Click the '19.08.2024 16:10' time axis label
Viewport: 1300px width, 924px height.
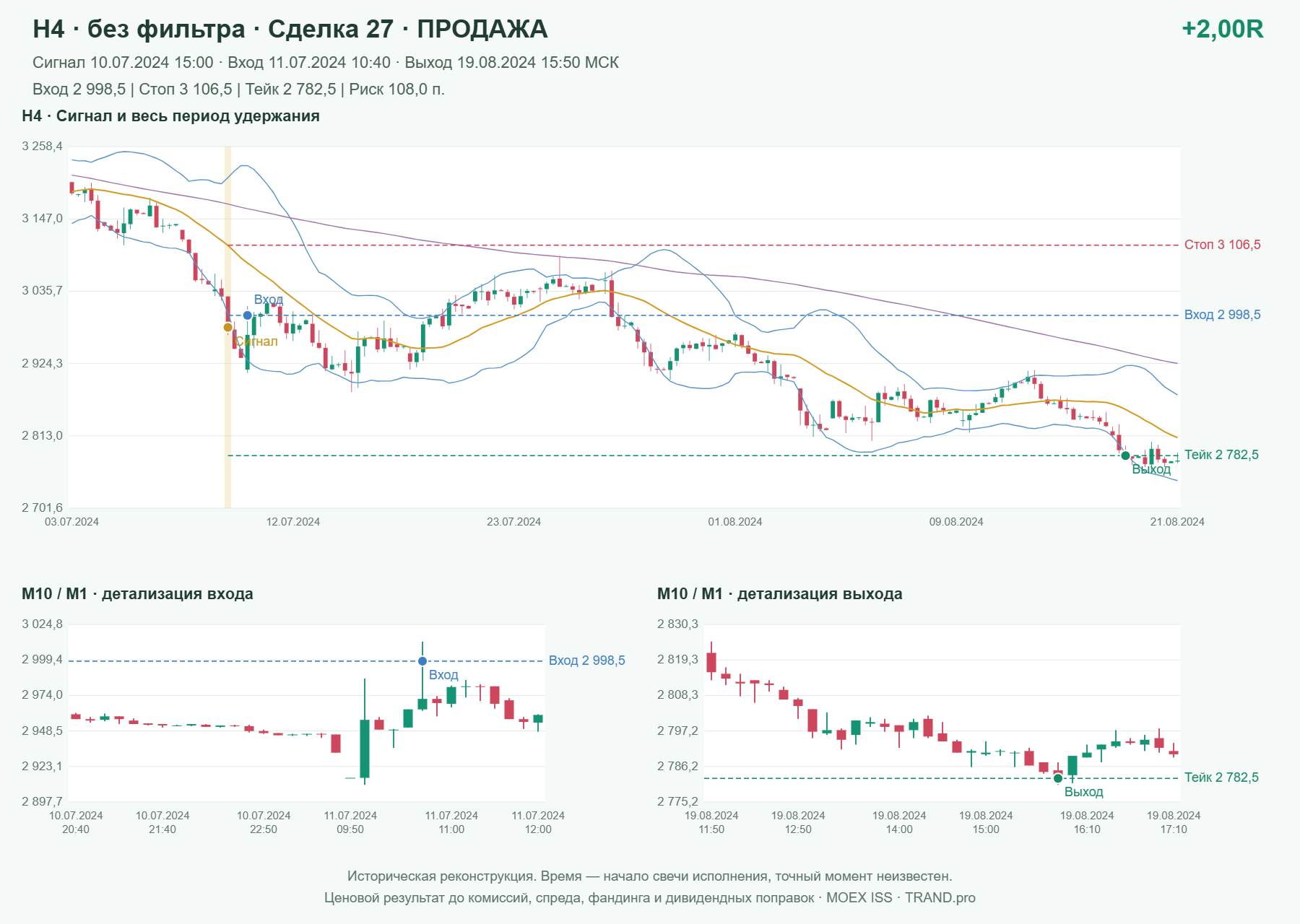click(x=1087, y=822)
